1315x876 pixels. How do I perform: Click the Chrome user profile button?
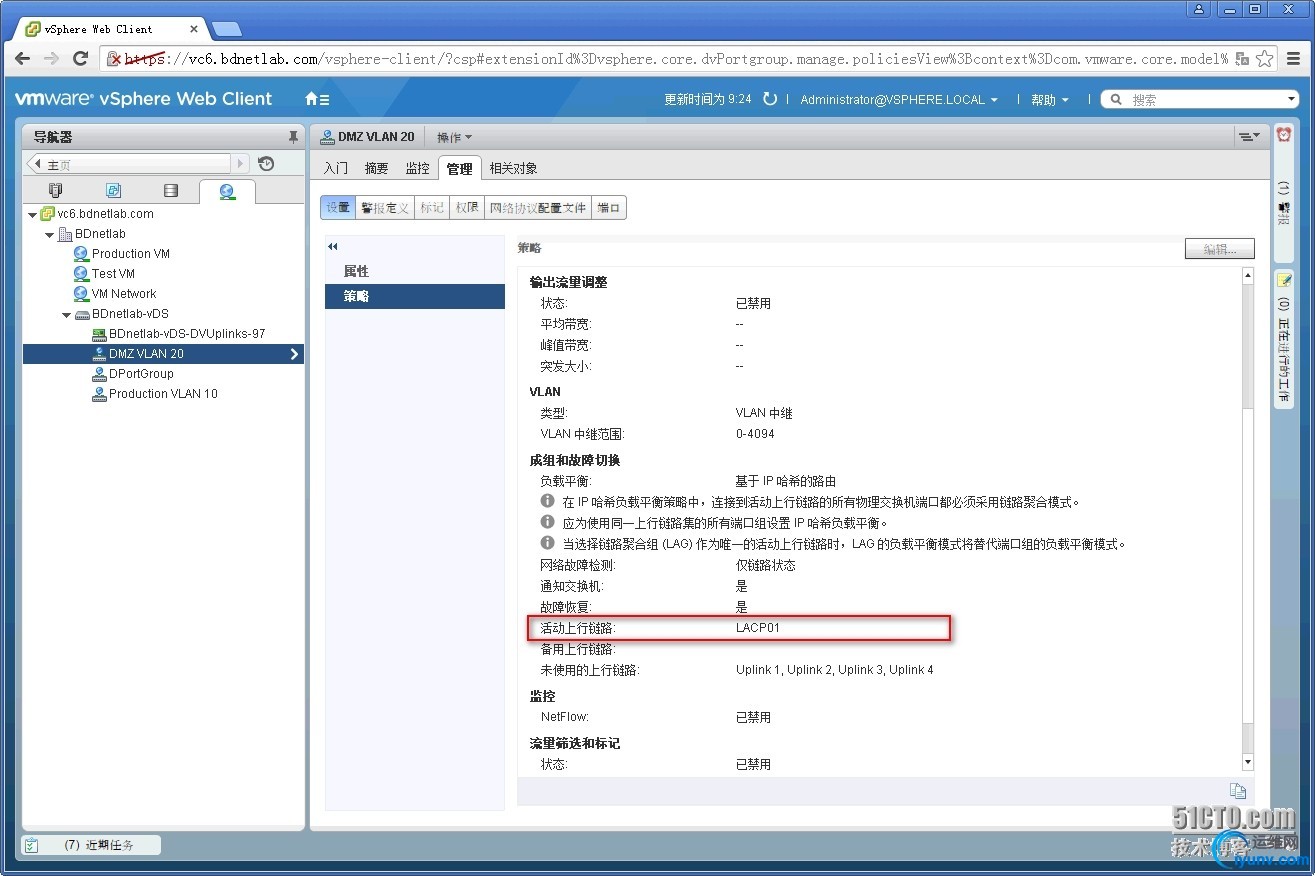1199,9
